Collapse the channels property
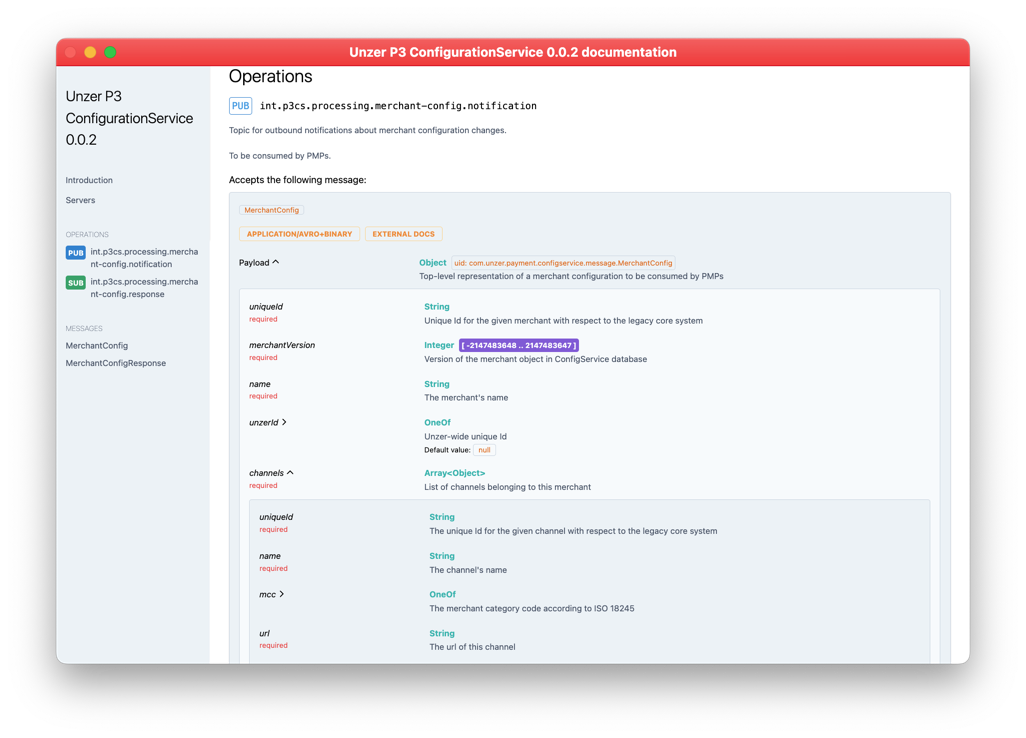1026x738 pixels. point(271,473)
